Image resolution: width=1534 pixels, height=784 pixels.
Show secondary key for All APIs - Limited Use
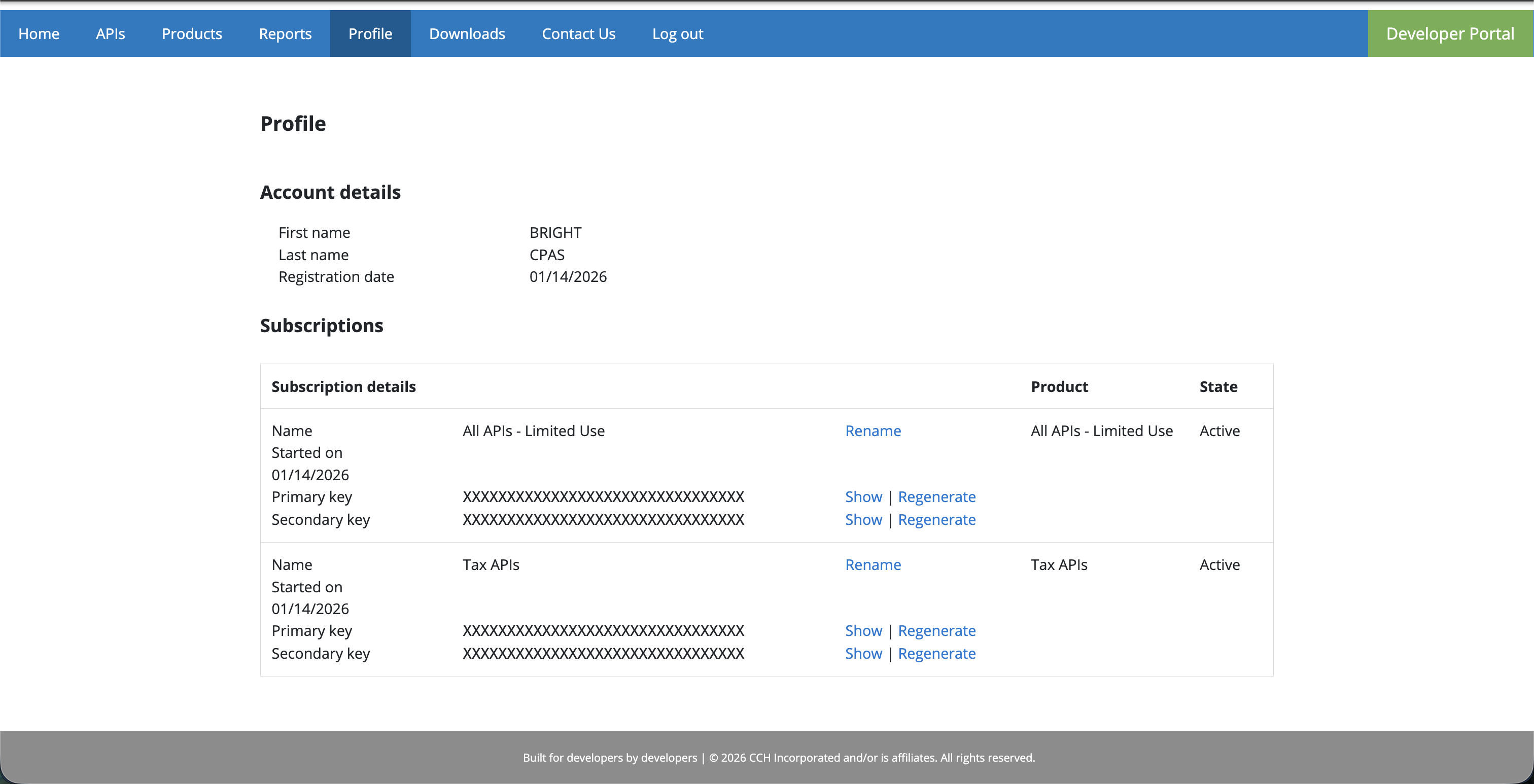click(863, 519)
